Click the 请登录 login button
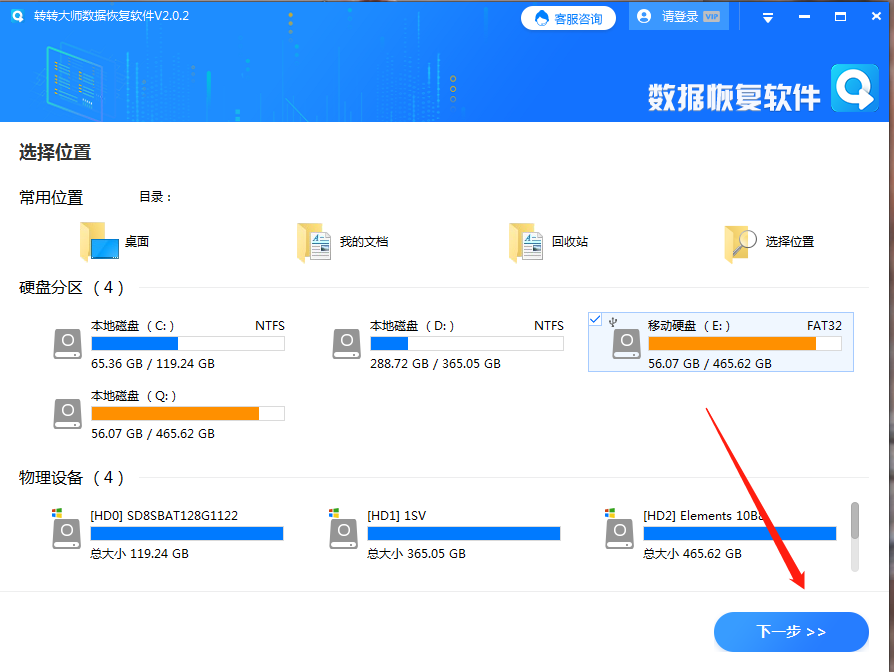The width and height of the screenshot is (894, 672). click(678, 16)
